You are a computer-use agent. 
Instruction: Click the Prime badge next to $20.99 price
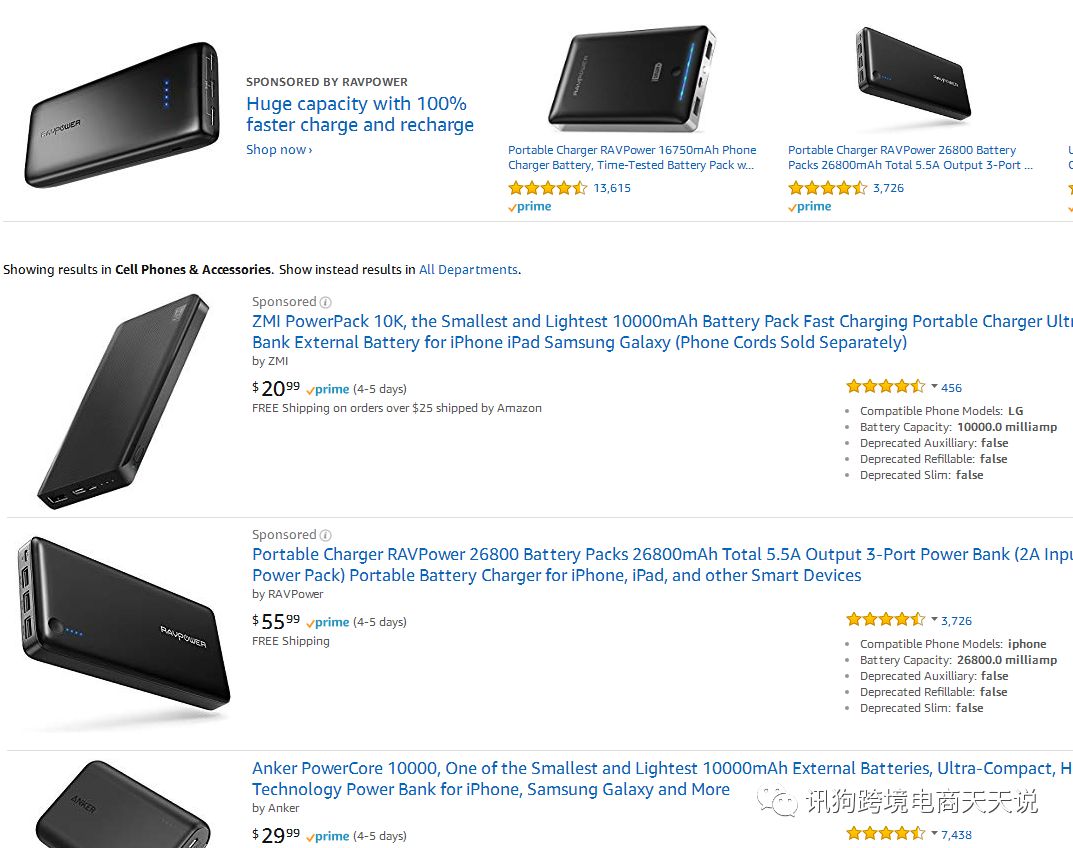pos(328,389)
